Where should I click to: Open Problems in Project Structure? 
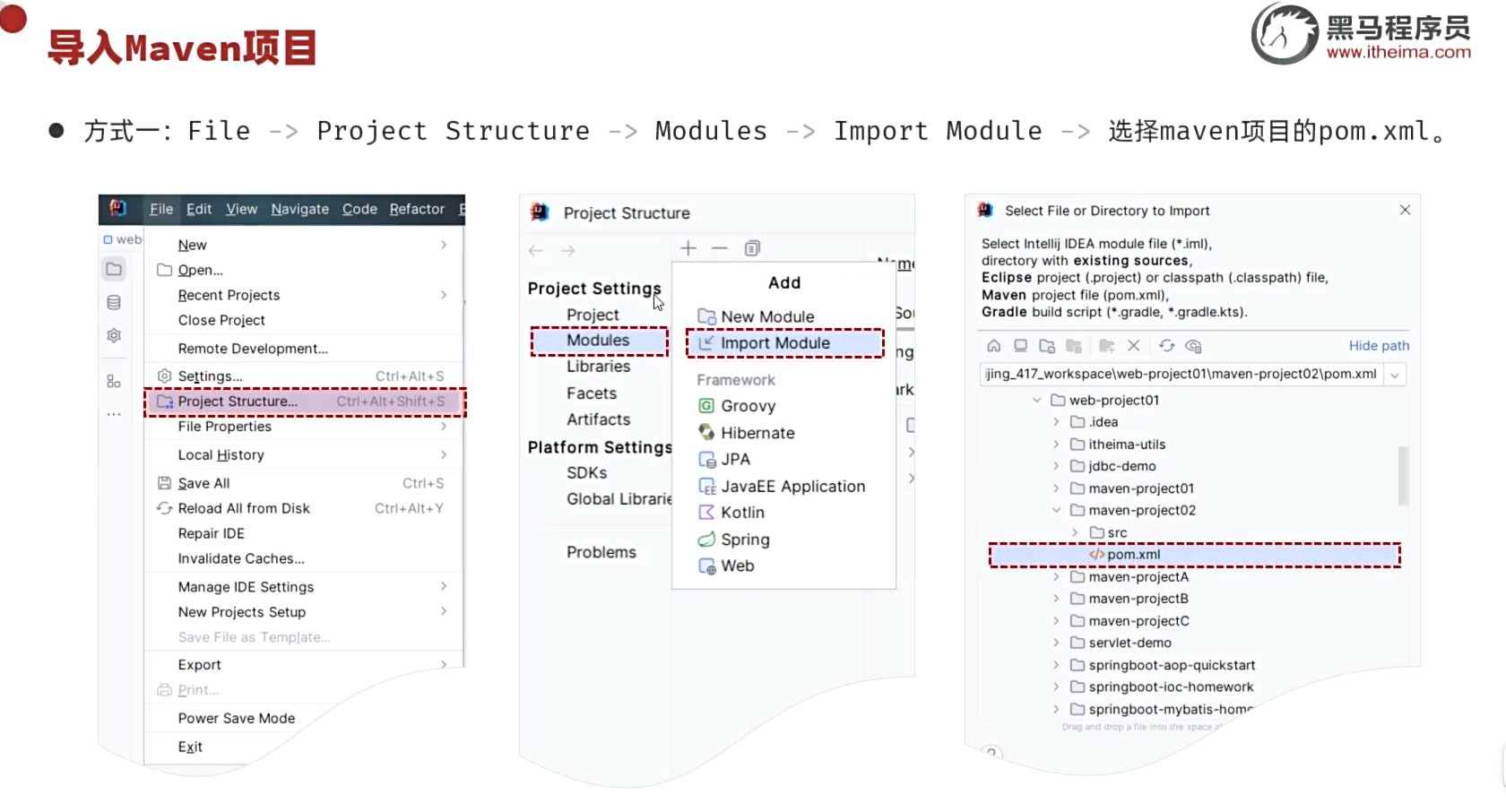[601, 552]
